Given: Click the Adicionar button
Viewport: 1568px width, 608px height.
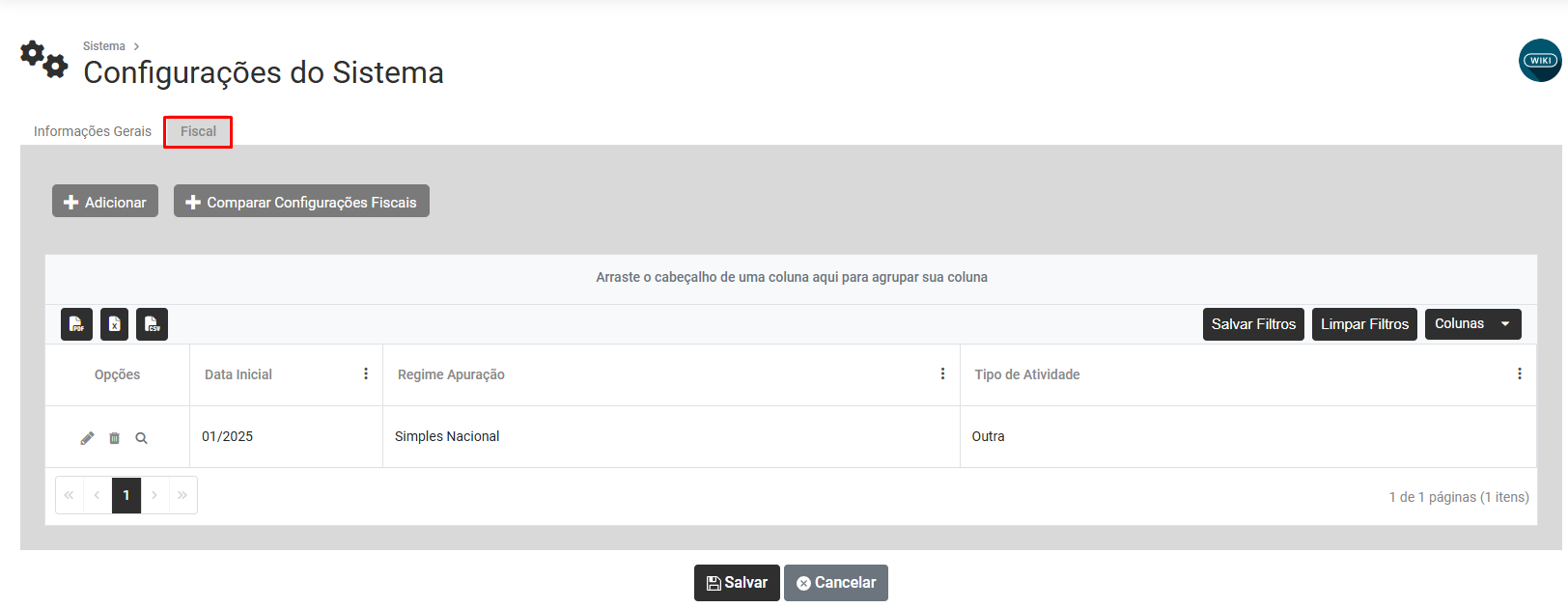Looking at the screenshot, I should pos(105,202).
